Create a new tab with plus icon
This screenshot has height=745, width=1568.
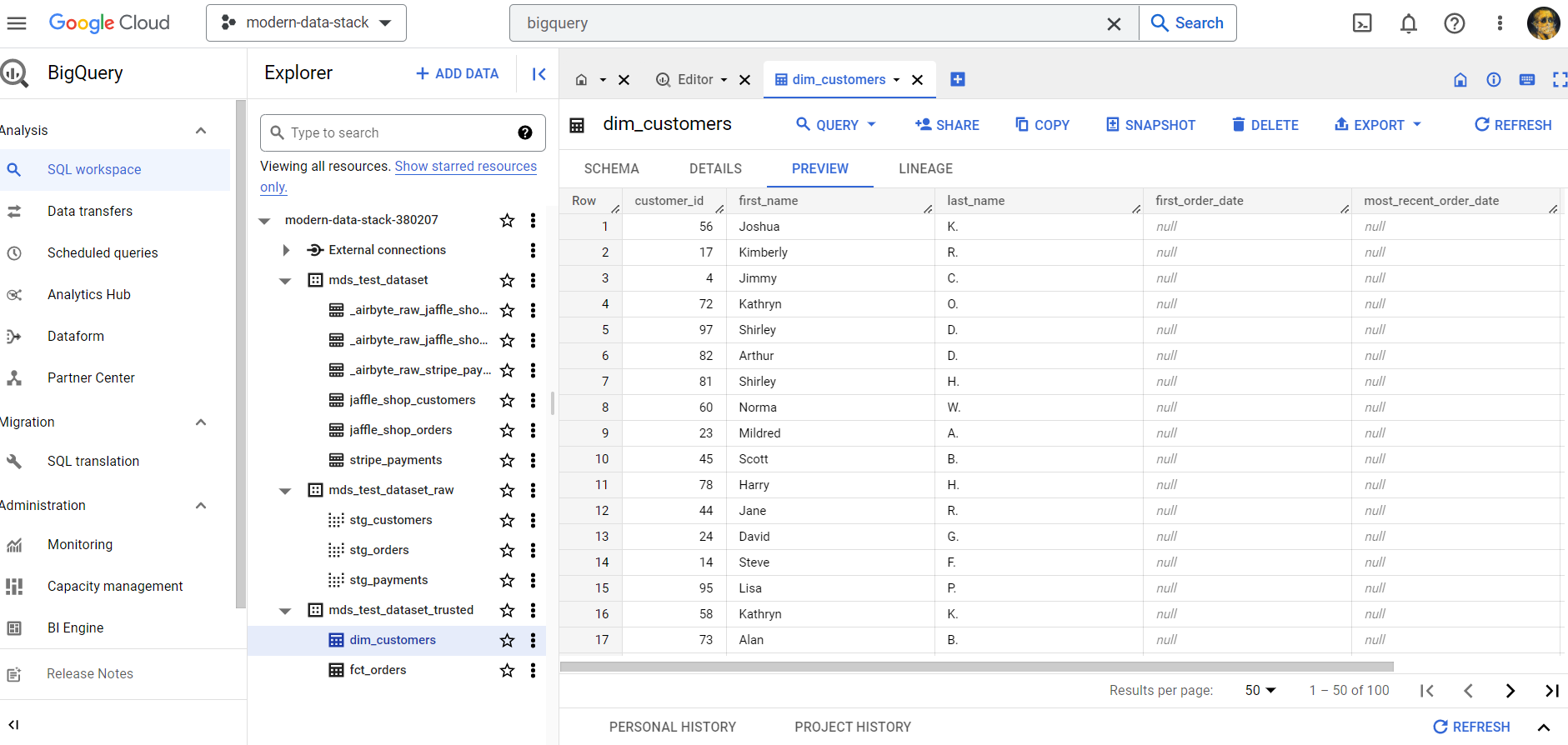point(958,79)
